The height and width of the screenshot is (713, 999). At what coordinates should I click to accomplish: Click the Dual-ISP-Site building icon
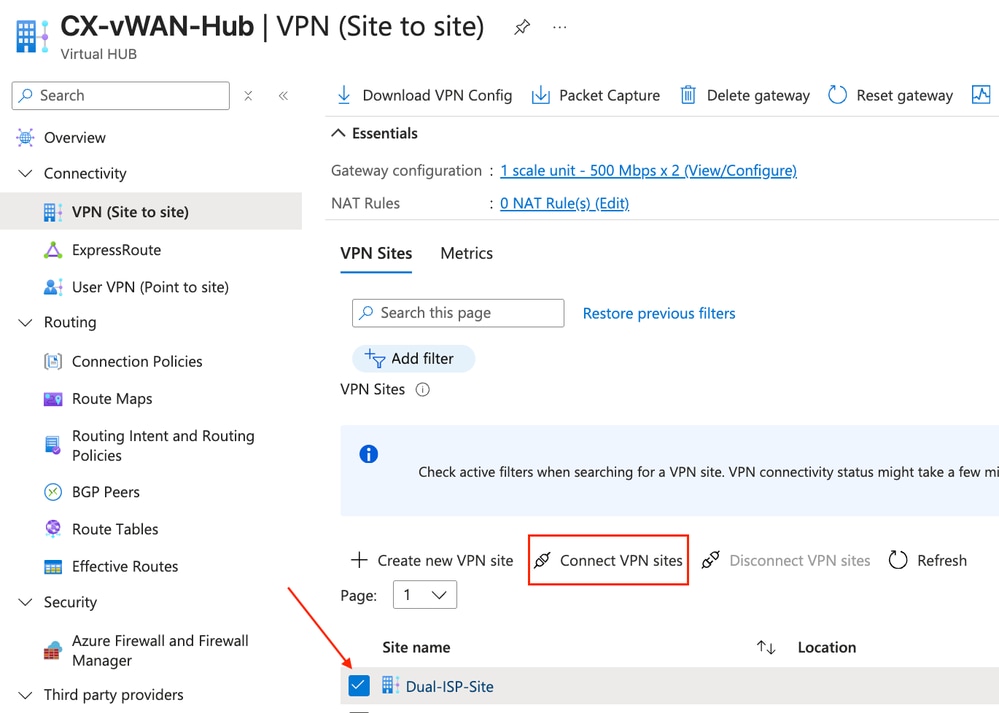click(x=391, y=686)
